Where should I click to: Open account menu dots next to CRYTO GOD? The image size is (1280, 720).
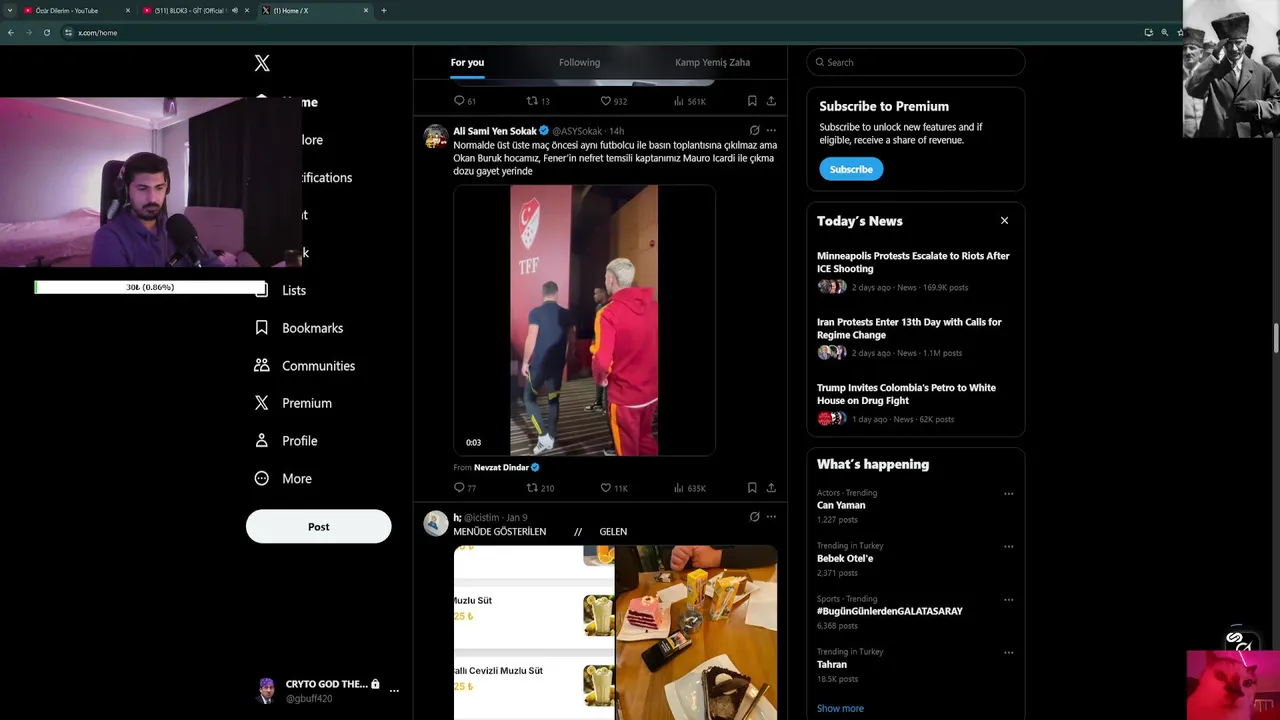tap(394, 691)
